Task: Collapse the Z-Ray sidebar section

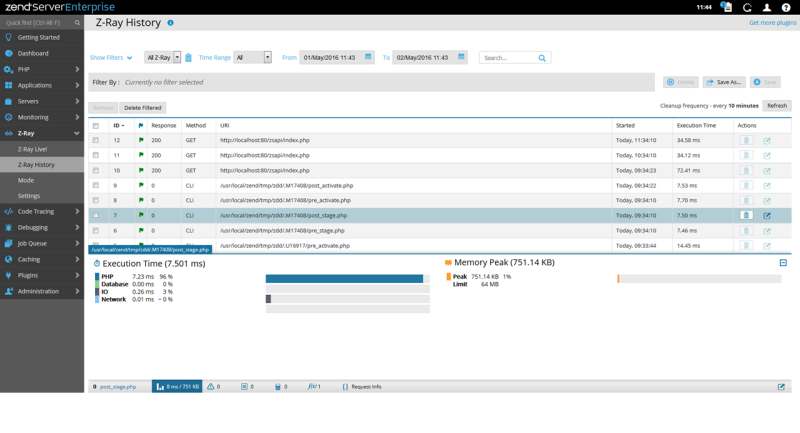Action: (x=77, y=133)
